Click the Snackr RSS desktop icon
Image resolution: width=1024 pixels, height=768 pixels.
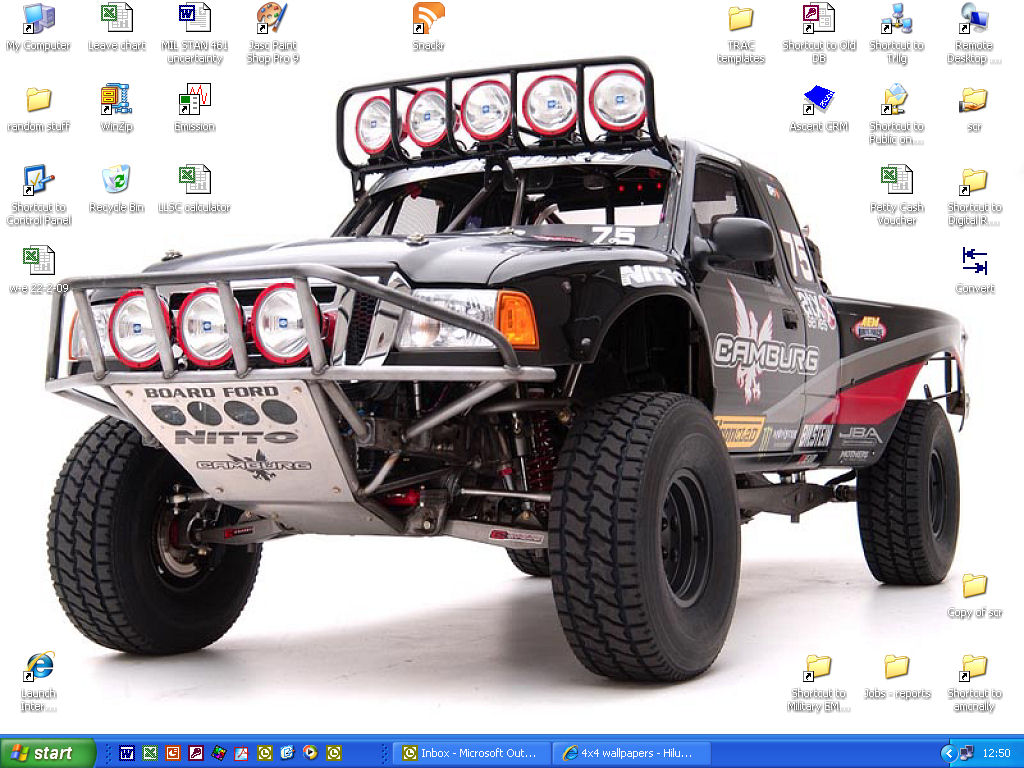coord(428,19)
